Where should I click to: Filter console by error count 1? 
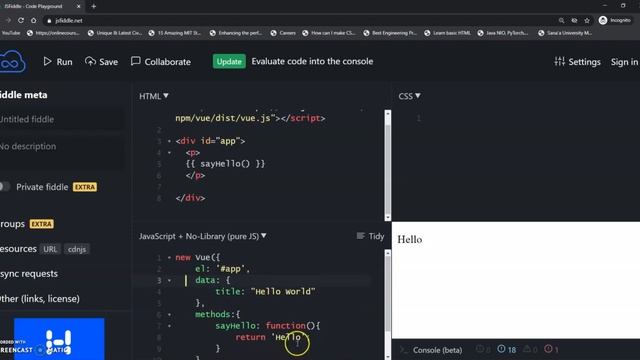[551, 349]
